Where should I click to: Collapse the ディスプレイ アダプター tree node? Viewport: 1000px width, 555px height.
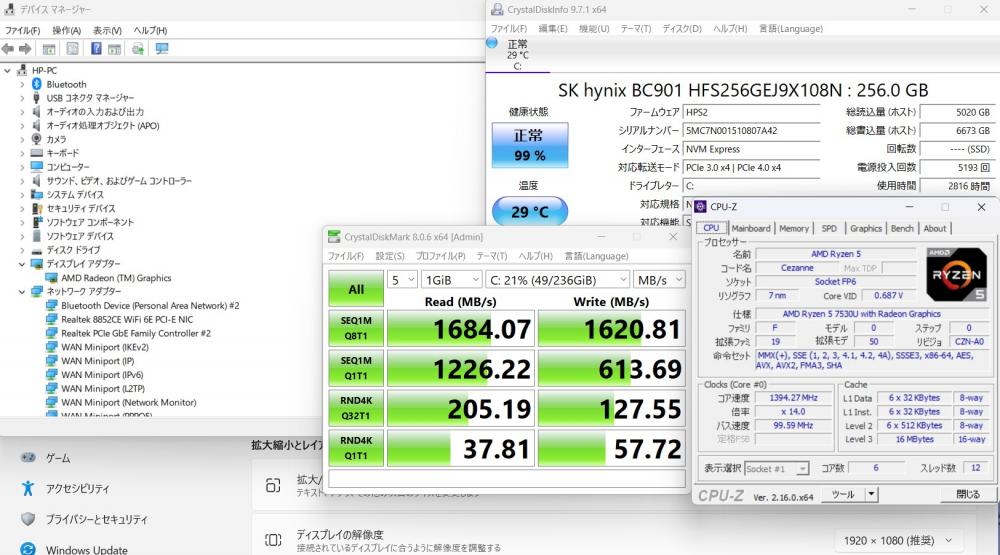tap(22, 264)
